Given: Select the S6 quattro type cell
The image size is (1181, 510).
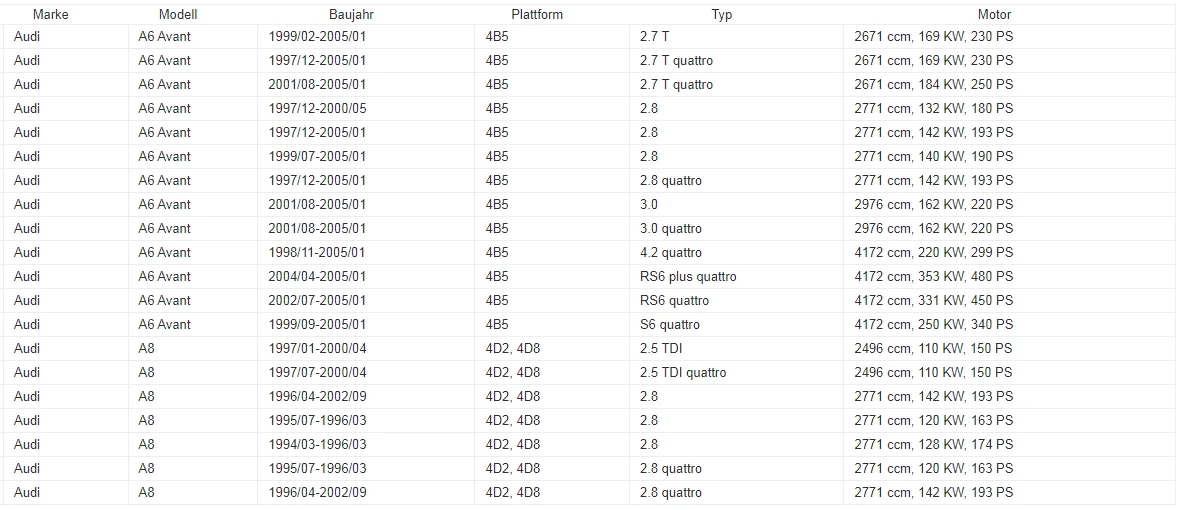Looking at the screenshot, I should coord(736,325).
